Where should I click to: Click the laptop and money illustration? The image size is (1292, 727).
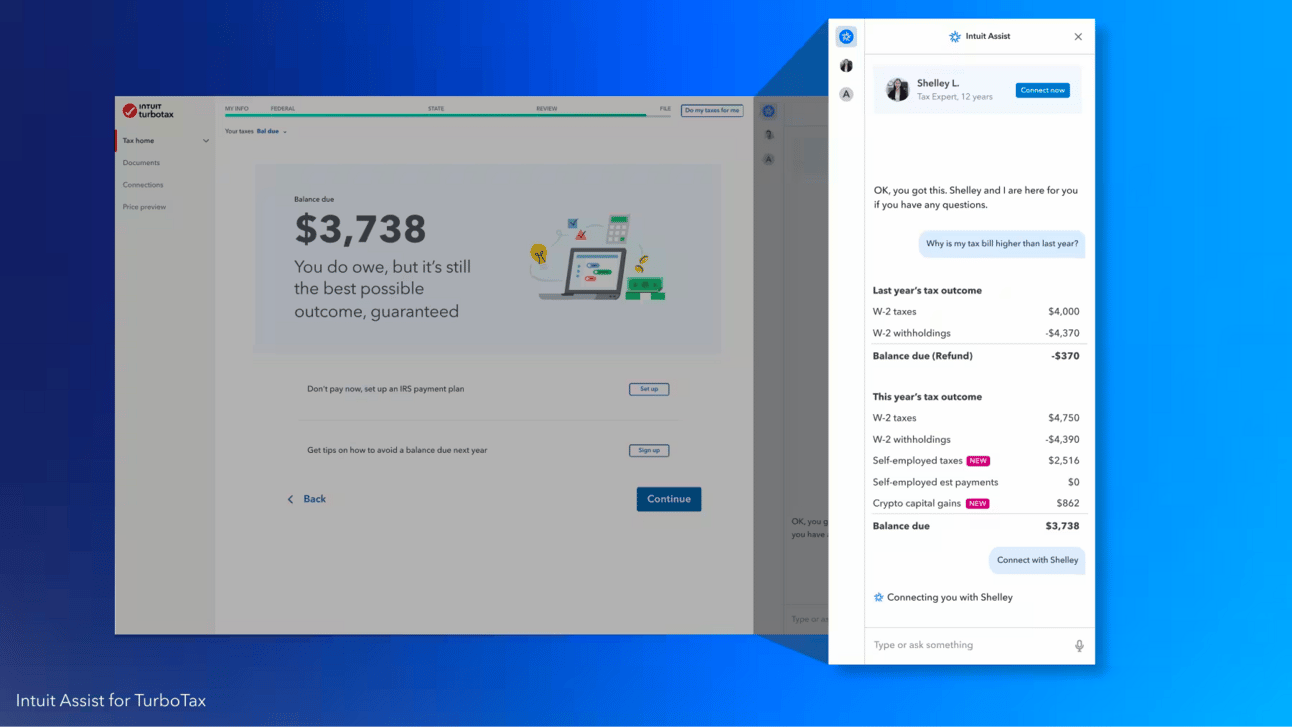coord(598,257)
